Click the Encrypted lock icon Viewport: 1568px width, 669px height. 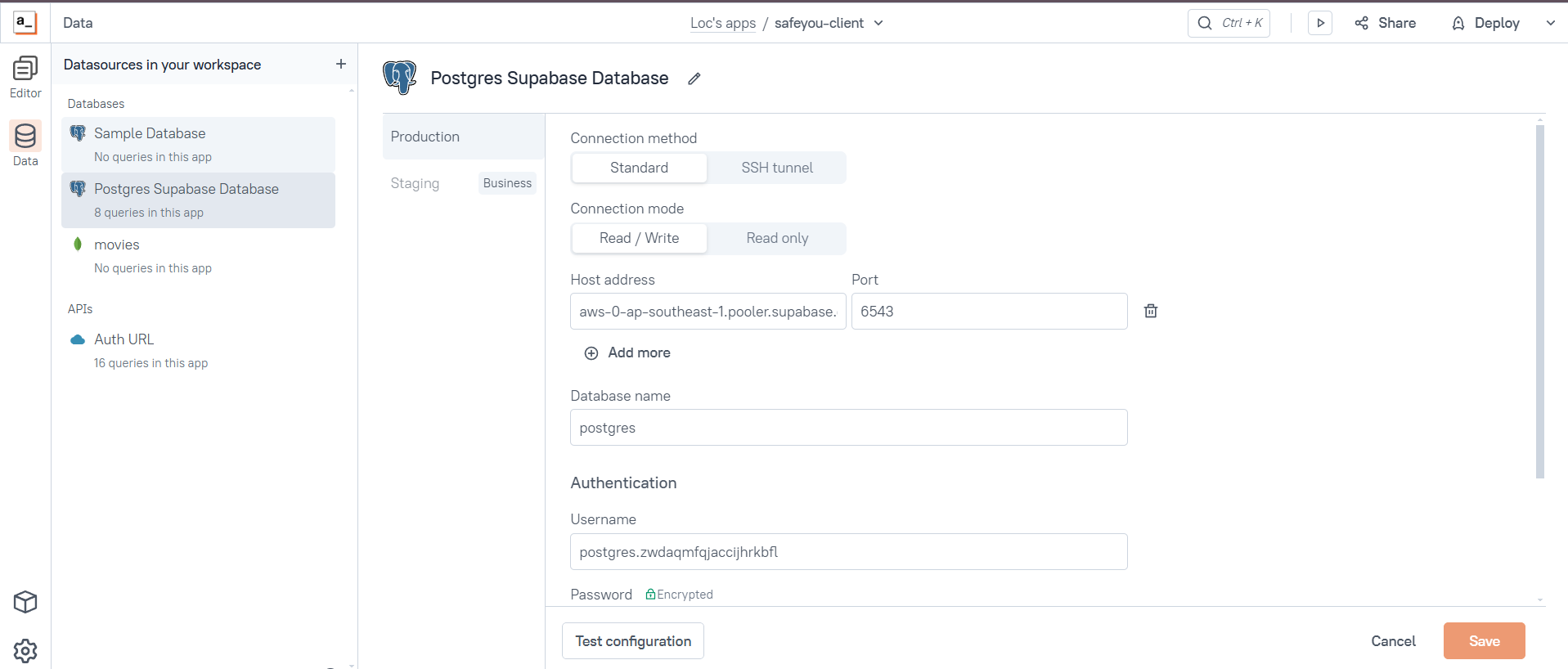click(650, 594)
